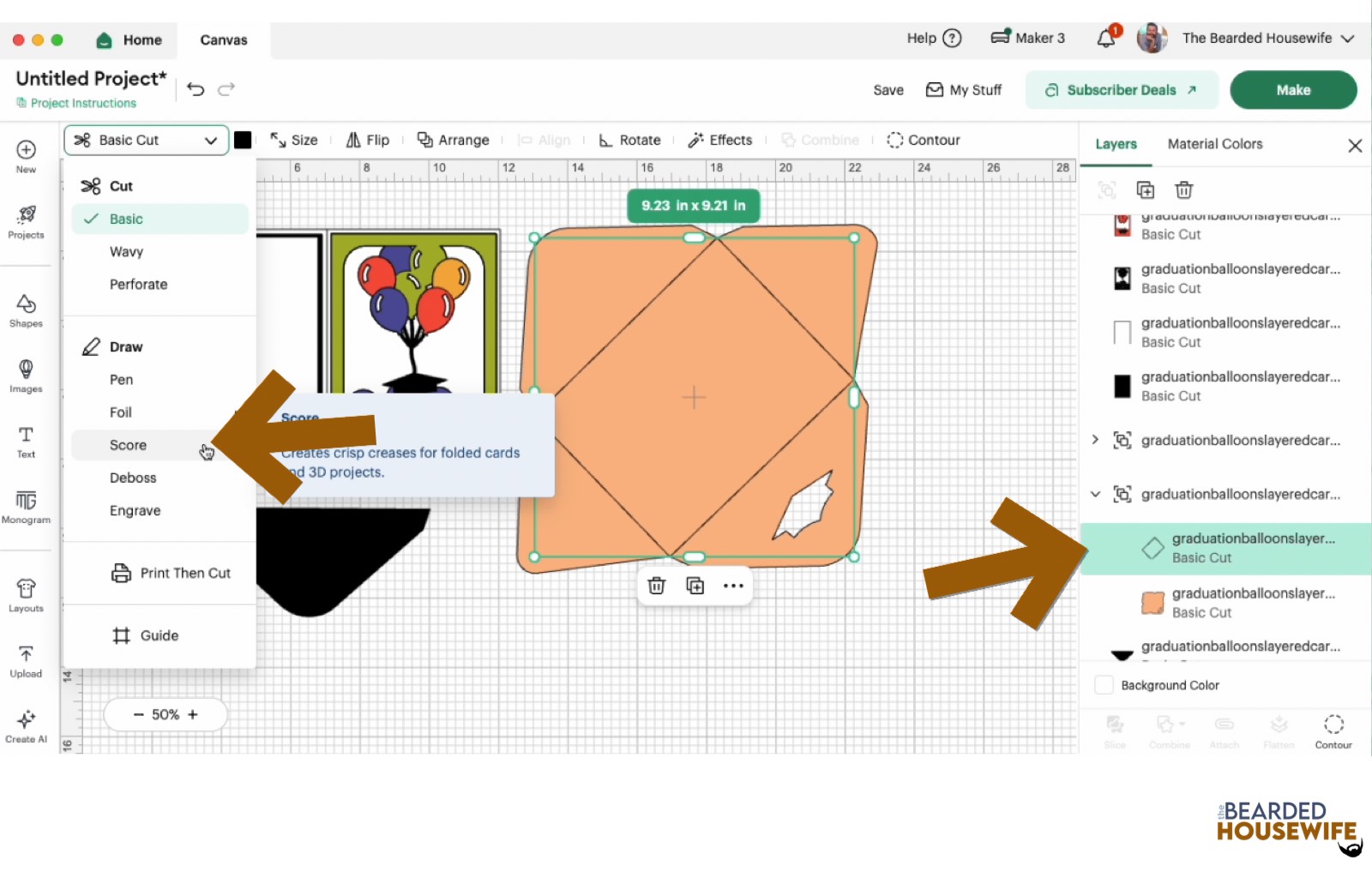Screen dimensions: 1372x872
Task: Select the orange Basic Cut layer
Action: pos(1226,602)
